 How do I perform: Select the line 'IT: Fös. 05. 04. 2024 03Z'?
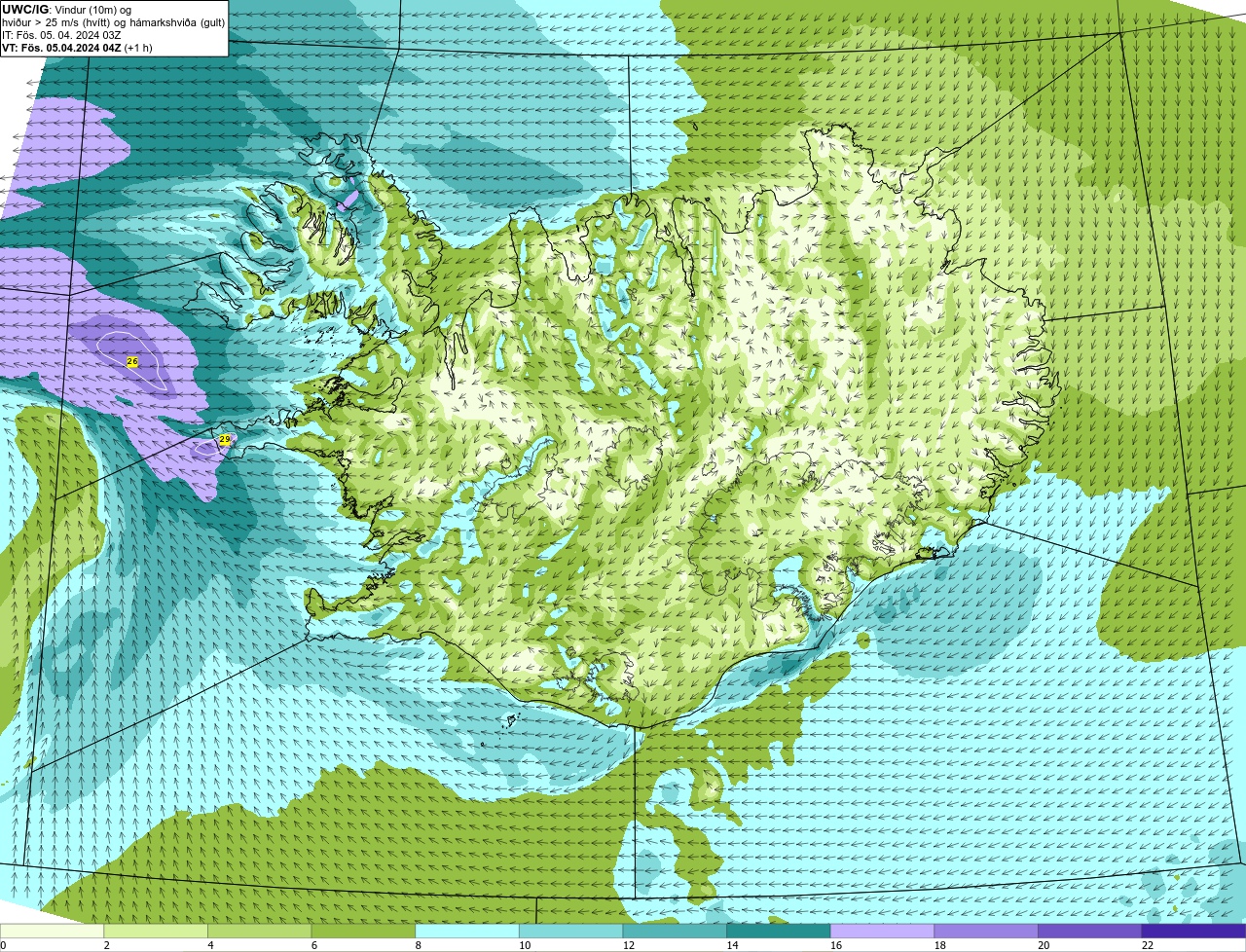pyautogui.click(x=61, y=35)
